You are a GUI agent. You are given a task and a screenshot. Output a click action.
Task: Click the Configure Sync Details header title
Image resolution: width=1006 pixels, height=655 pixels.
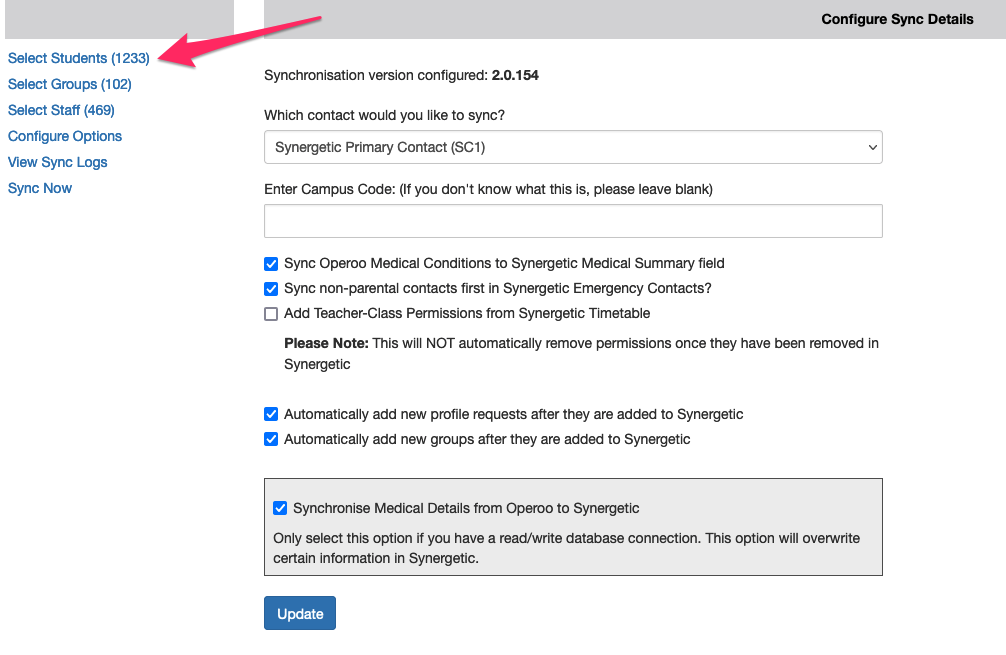click(x=897, y=19)
